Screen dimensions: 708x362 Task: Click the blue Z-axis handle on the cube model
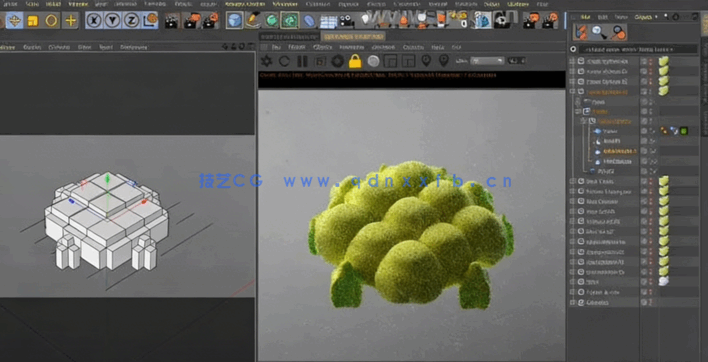[71, 200]
